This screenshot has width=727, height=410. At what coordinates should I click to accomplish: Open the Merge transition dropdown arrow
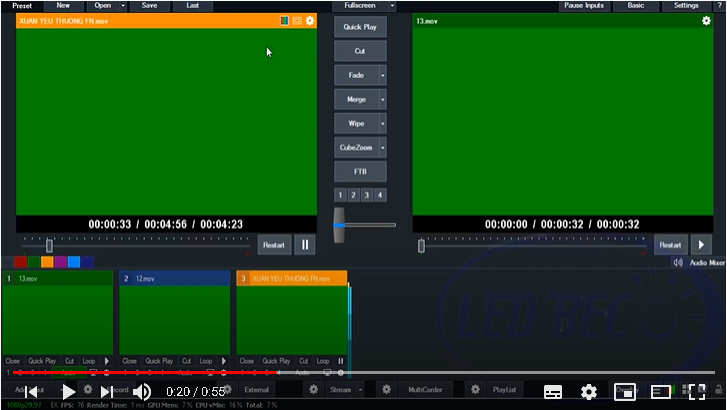(x=382, y=100)
